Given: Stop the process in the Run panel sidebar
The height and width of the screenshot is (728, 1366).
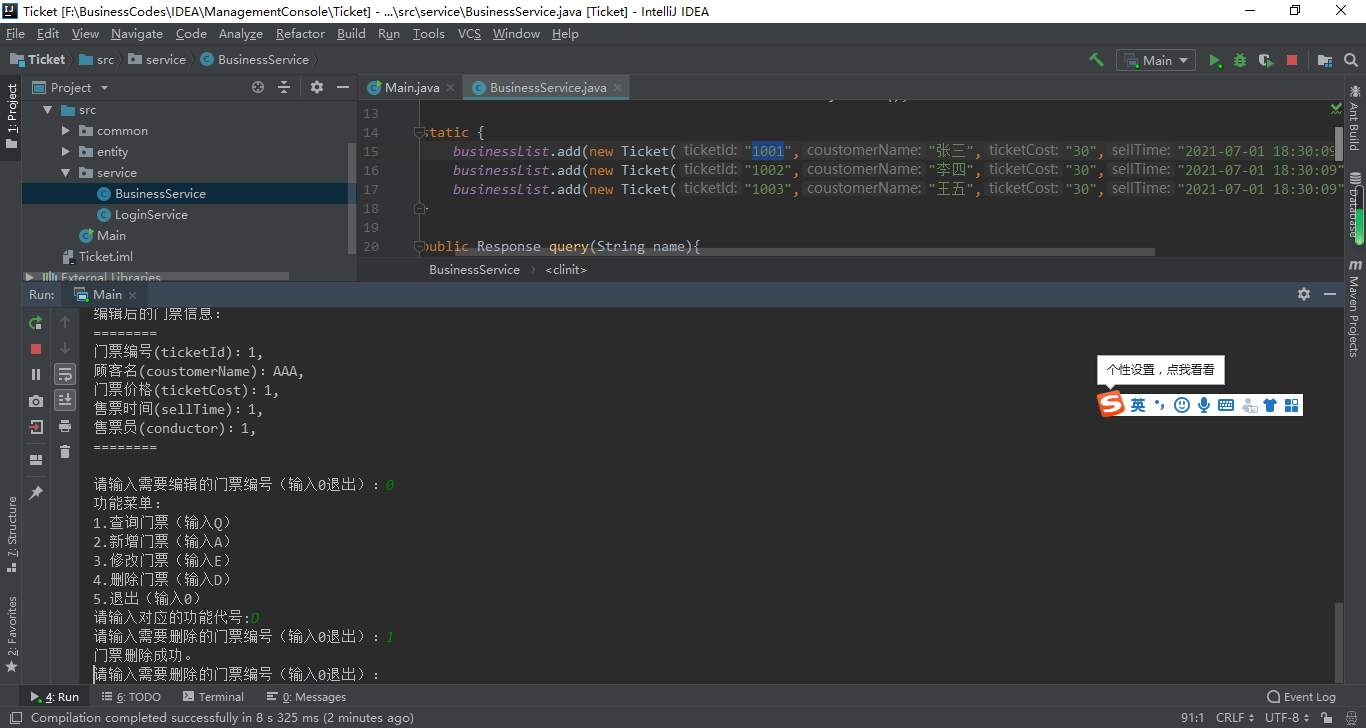Looking at the screenshot, I should (x=36, y=348).
